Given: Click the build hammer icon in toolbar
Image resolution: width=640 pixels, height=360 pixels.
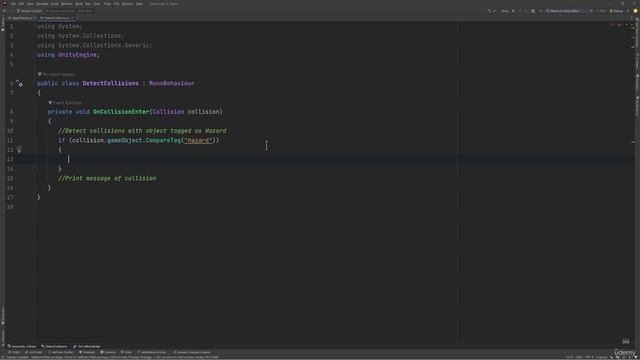Looking at the screenshot, I should coord(489,11).
